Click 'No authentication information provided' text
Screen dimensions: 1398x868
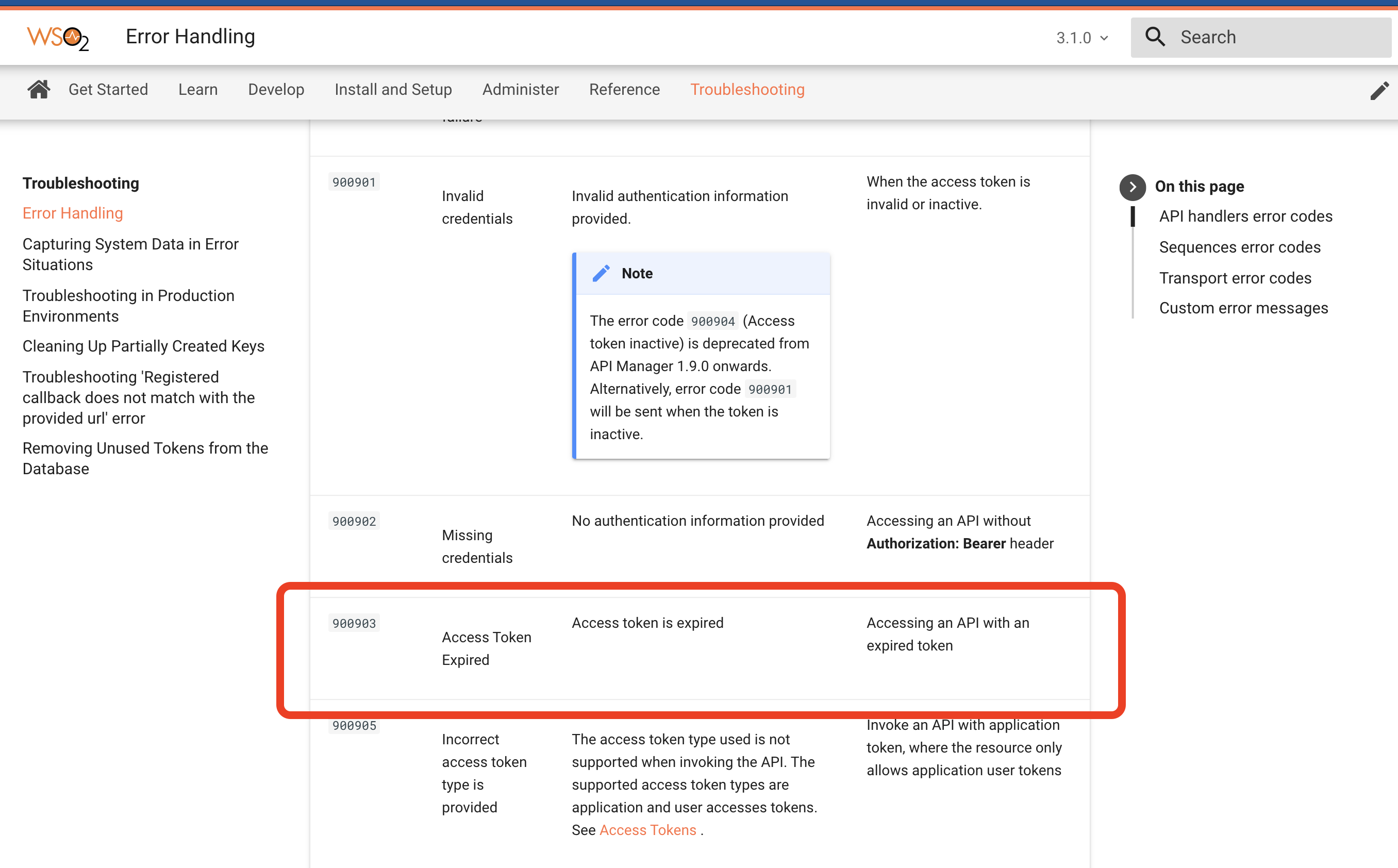697,521
